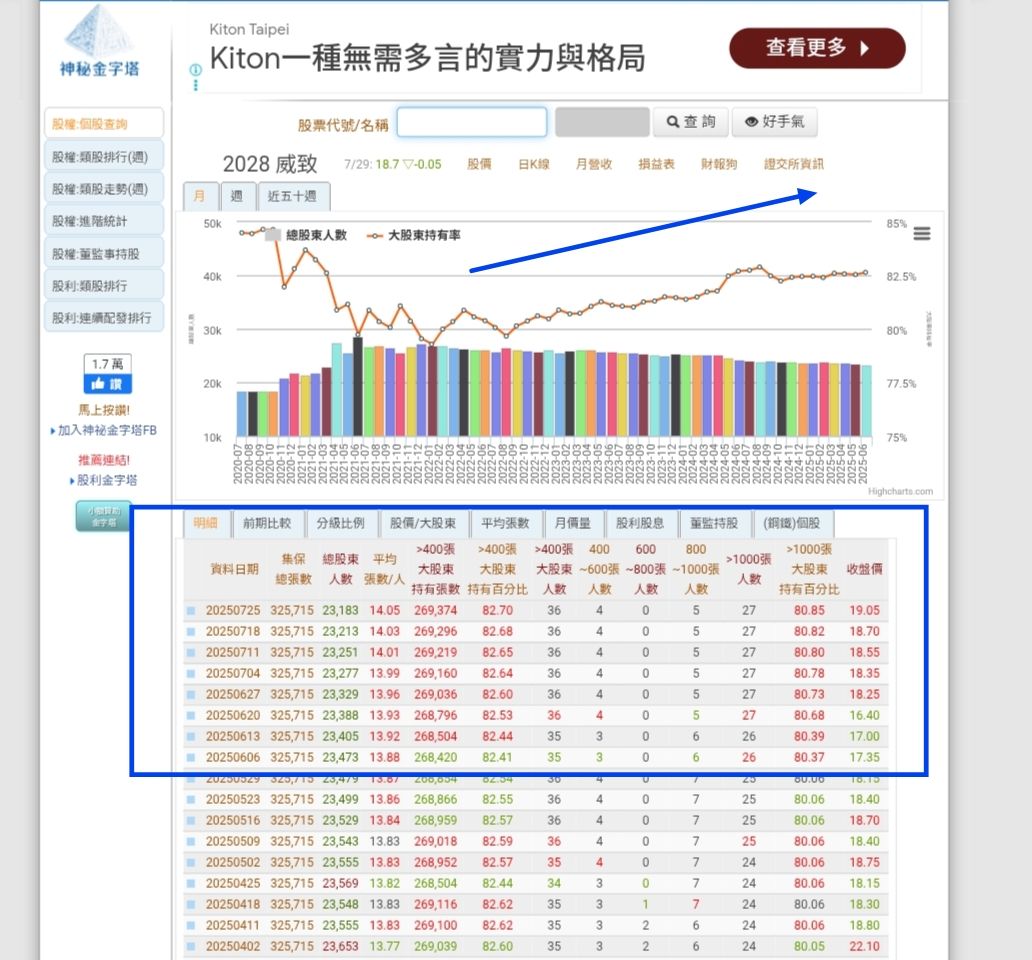Switch to the 週 chart tab
Viewport: 1032px width, 960px height.
[x=237, y=196]
